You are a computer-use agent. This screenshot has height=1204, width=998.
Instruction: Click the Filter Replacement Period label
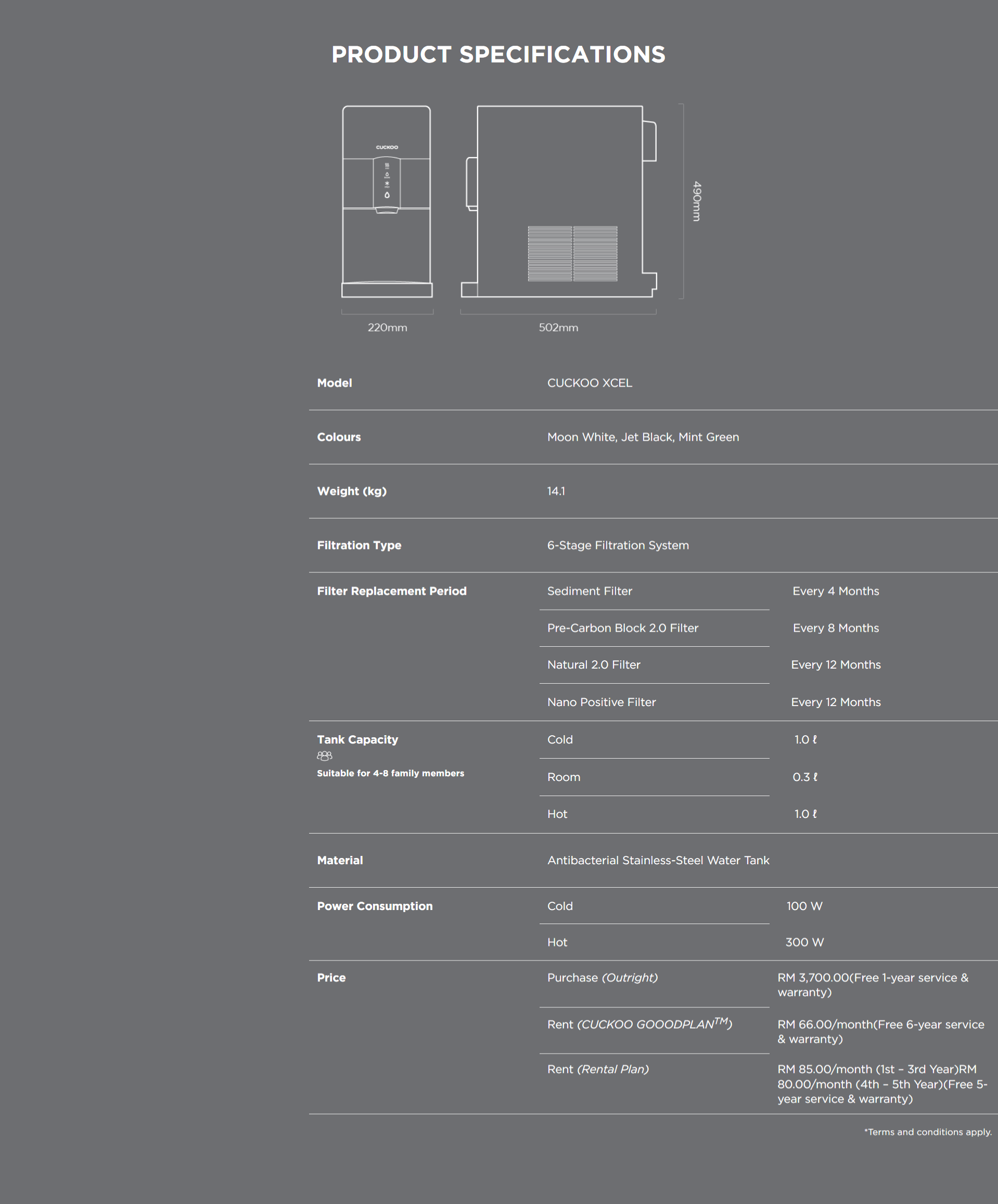(391, 591)
